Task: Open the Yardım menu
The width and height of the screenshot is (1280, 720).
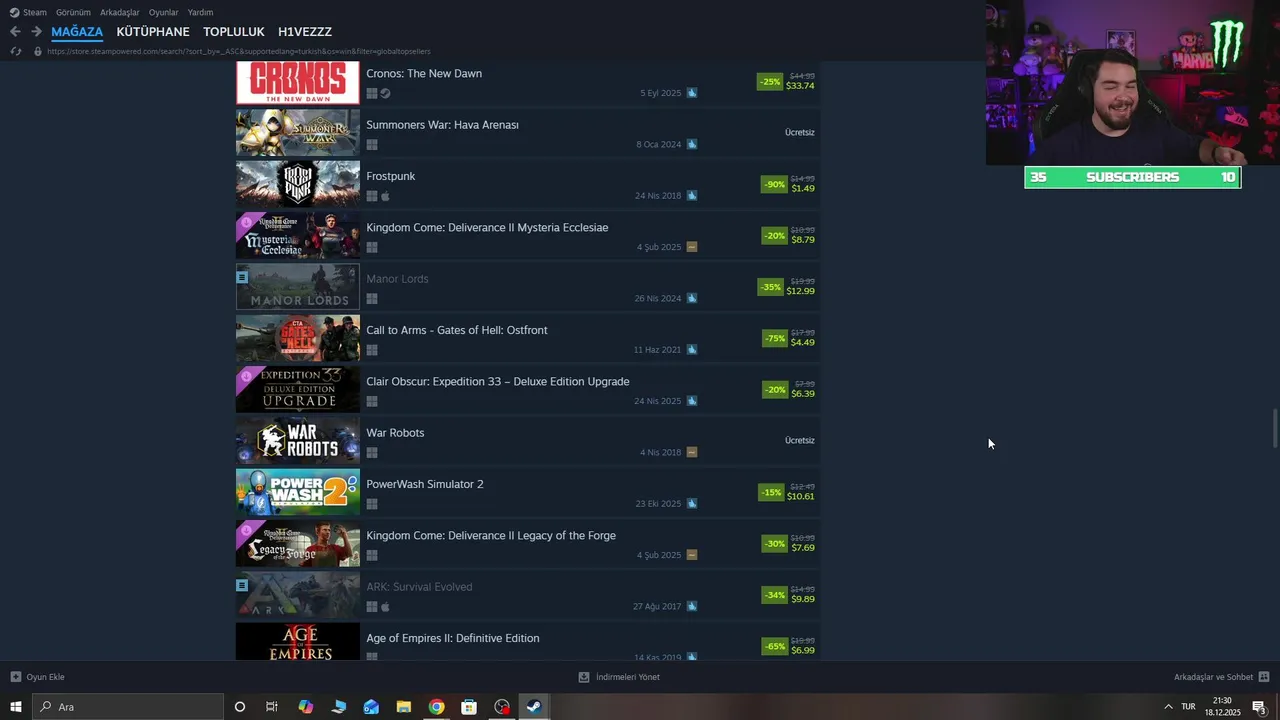Action: [x=200, y=12]
